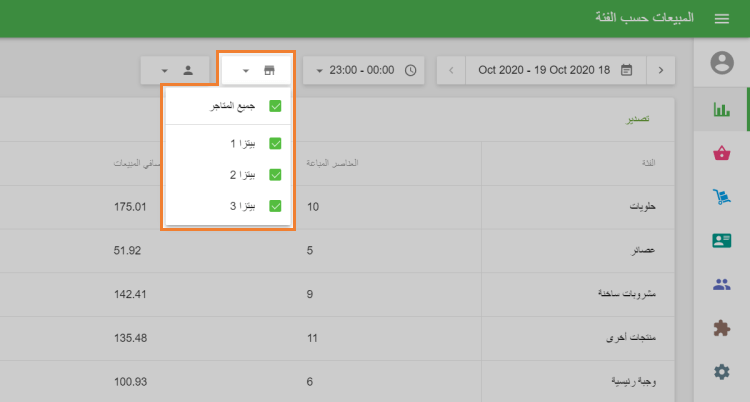Open the hamburger navigation menu
Image resolution: width=750 pixels, height=402 pixels.
point(721,19)
